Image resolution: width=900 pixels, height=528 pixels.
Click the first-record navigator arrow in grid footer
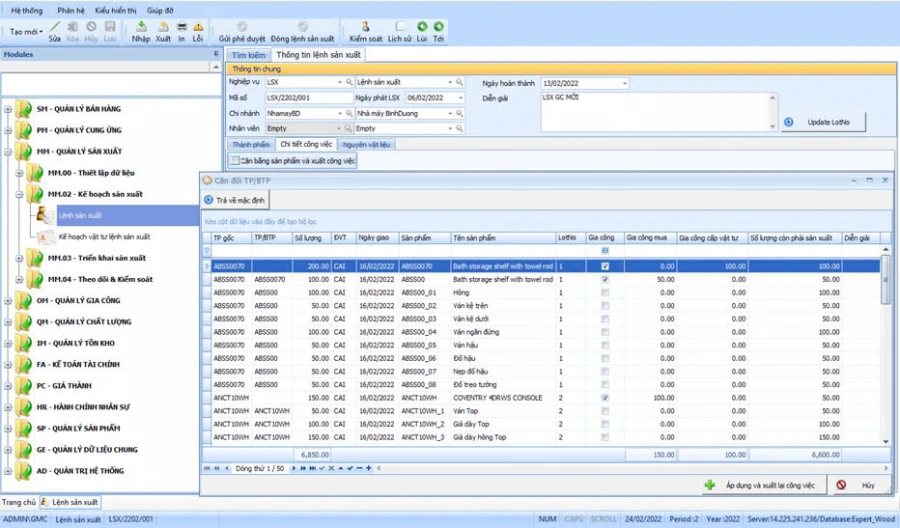tap(207, 468)
